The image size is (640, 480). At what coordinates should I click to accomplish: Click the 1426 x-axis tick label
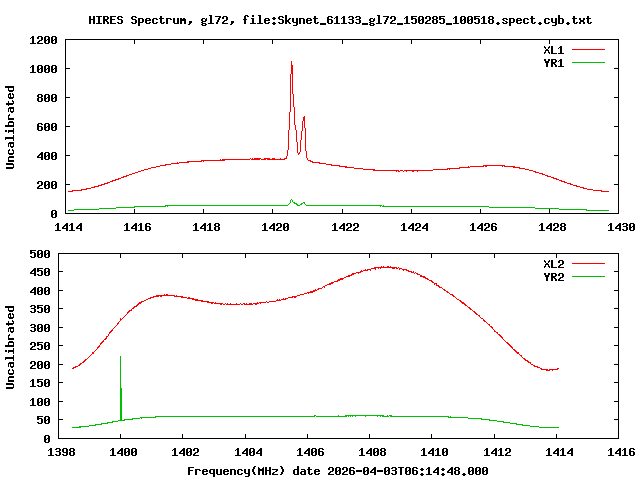coord(483,227)
